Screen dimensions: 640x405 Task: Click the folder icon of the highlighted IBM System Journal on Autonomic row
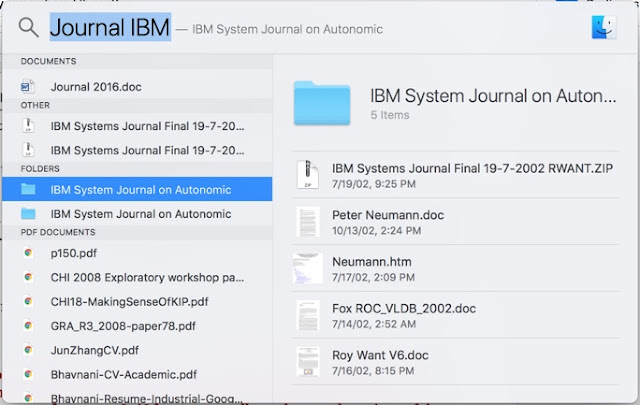coord(28,189)
